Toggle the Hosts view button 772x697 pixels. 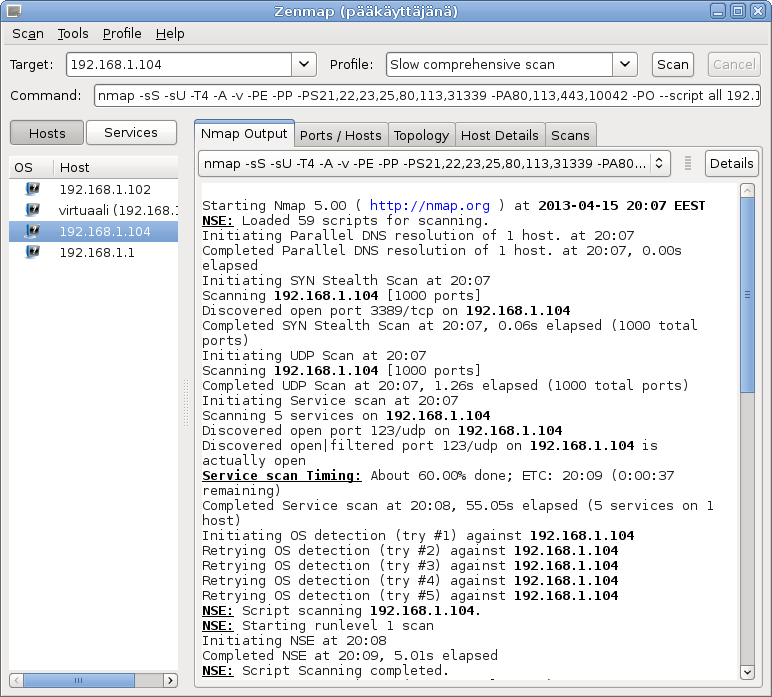(x=47, y=133)
